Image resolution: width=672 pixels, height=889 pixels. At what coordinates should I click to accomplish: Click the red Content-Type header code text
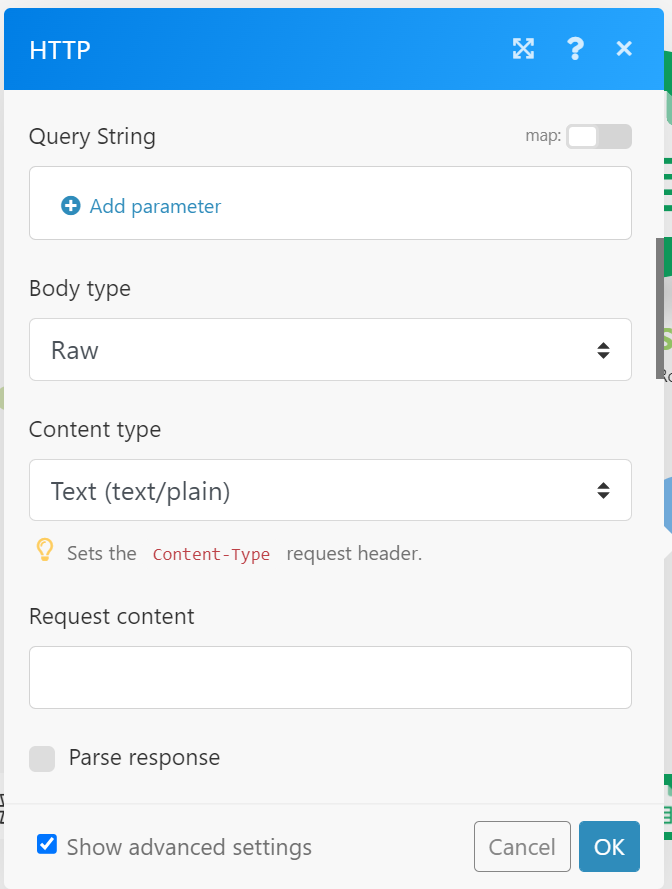point(211,554)
